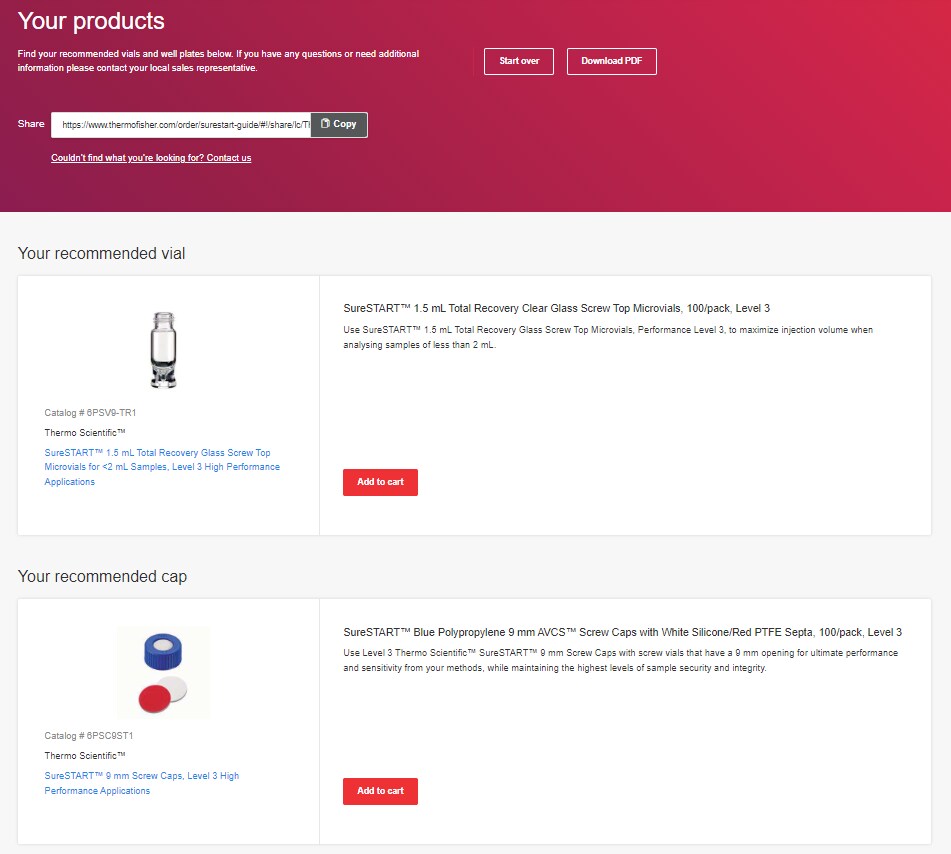The image size is (951, 854).
Task: Click the Your products page heading
Action: pos(91,21)
